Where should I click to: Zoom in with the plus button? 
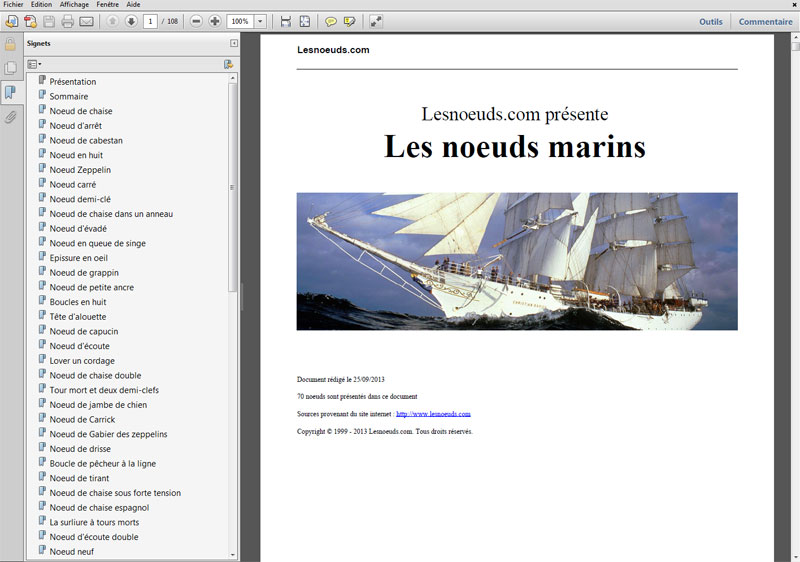[x=215, y=21]
